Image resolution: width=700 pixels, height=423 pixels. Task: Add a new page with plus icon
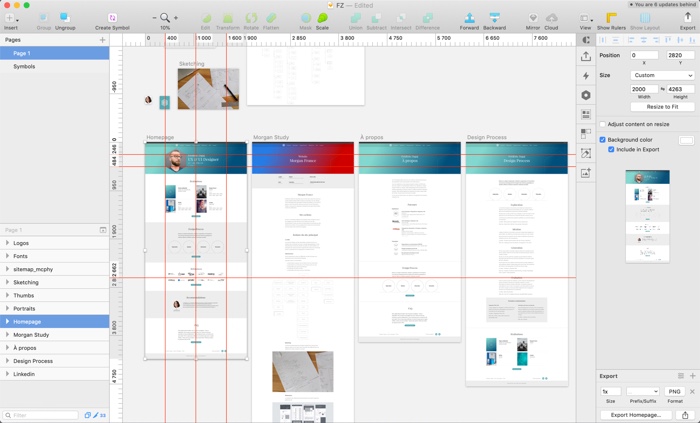pos(103,40)
